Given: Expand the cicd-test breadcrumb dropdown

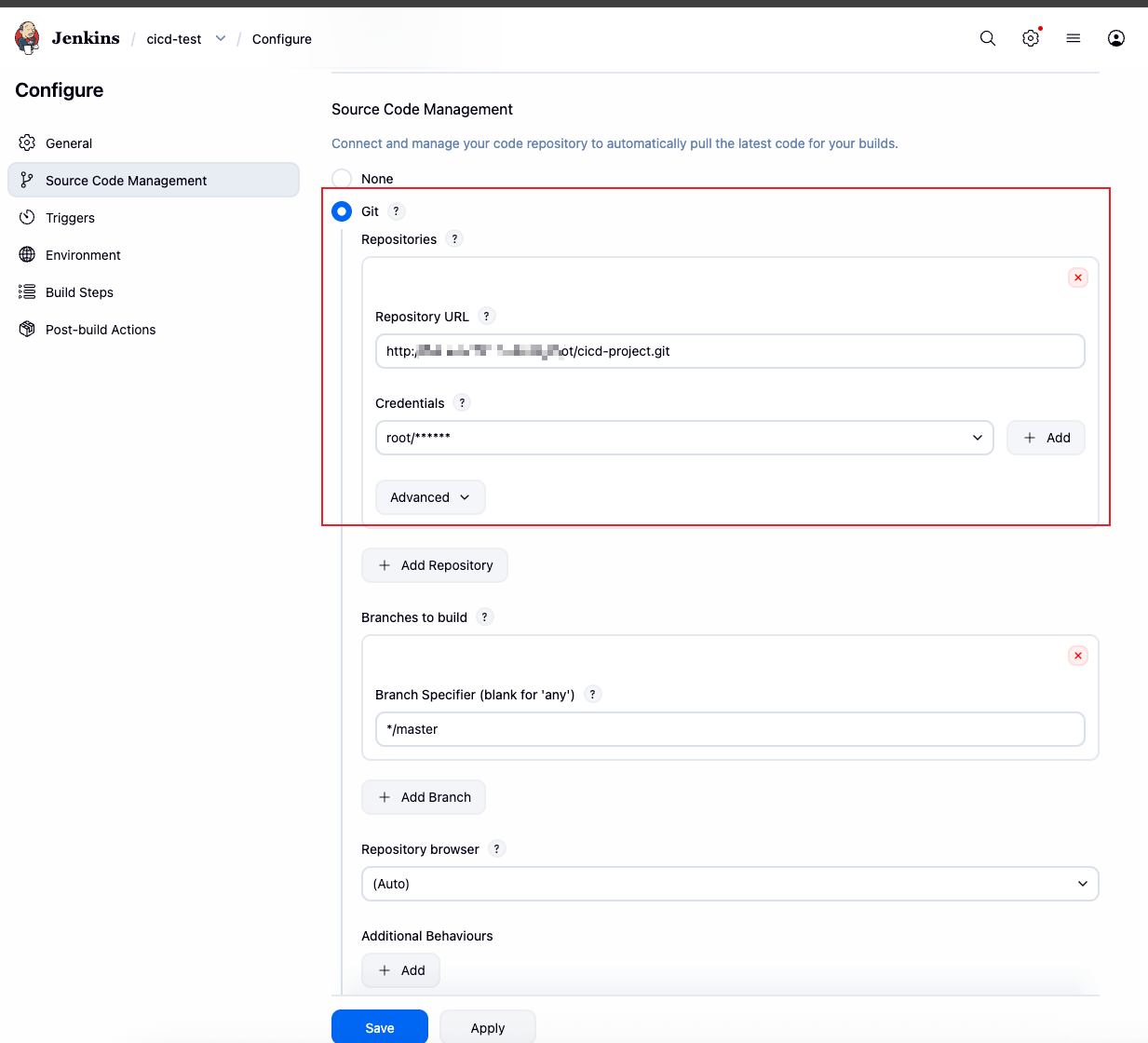Looking at the screenshot, I should click(221, 38).
